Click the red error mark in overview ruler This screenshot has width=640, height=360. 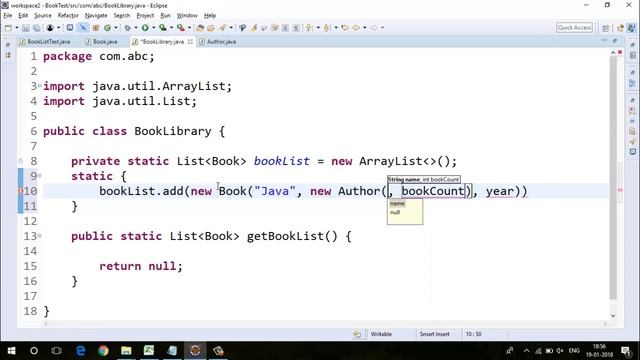click(x=620, y=190)
